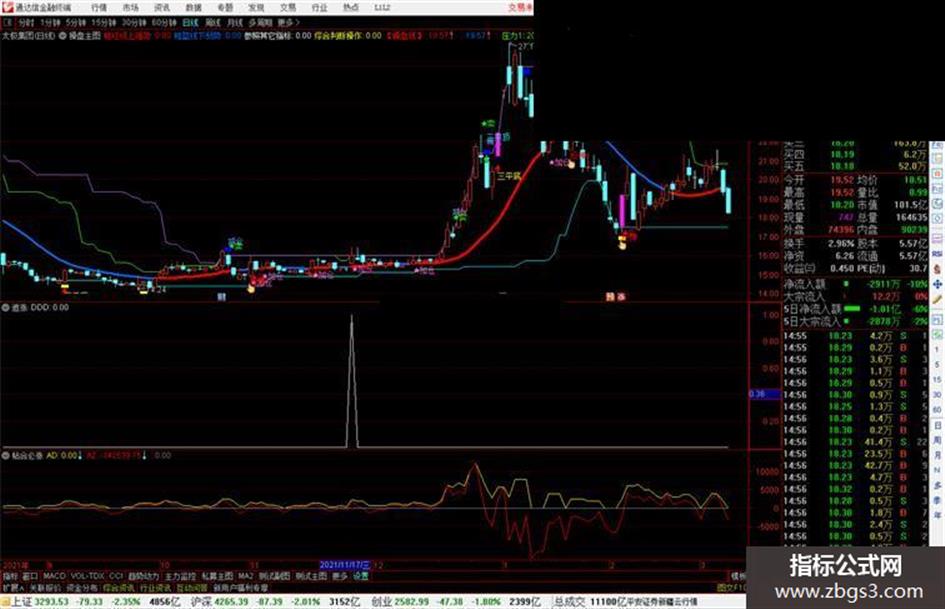The width and height of the screenshot is (945, 609).
Task: Expand the 扩展 panel toggle
Action: pos(12,587)
